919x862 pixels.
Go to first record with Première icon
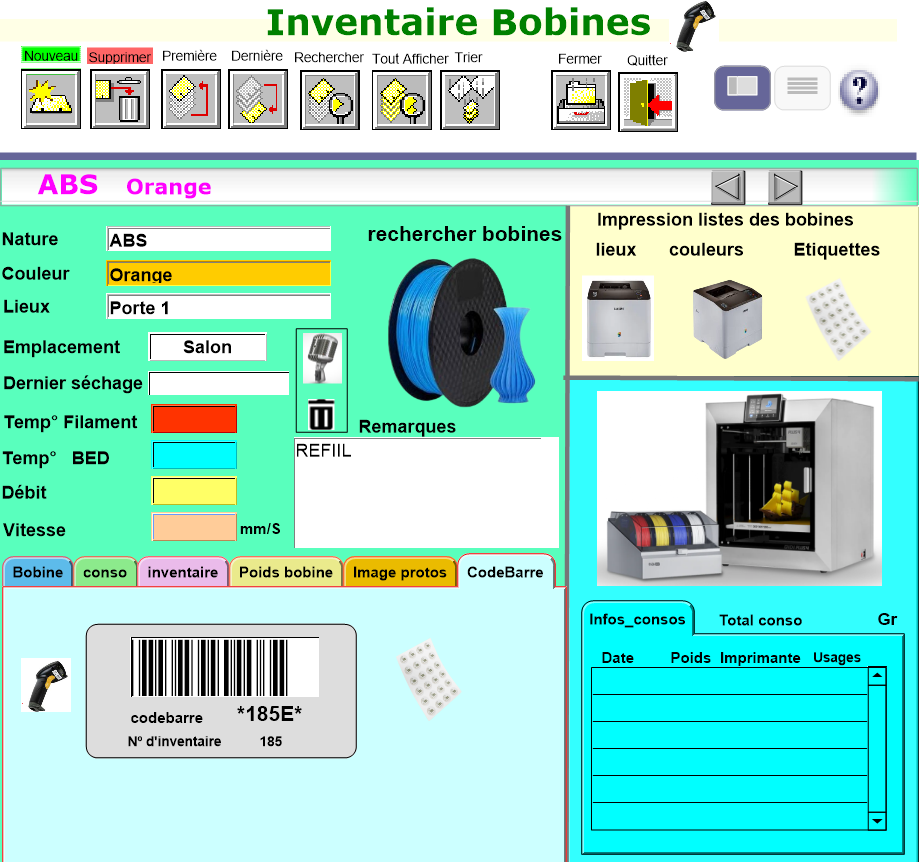[190, 98]
